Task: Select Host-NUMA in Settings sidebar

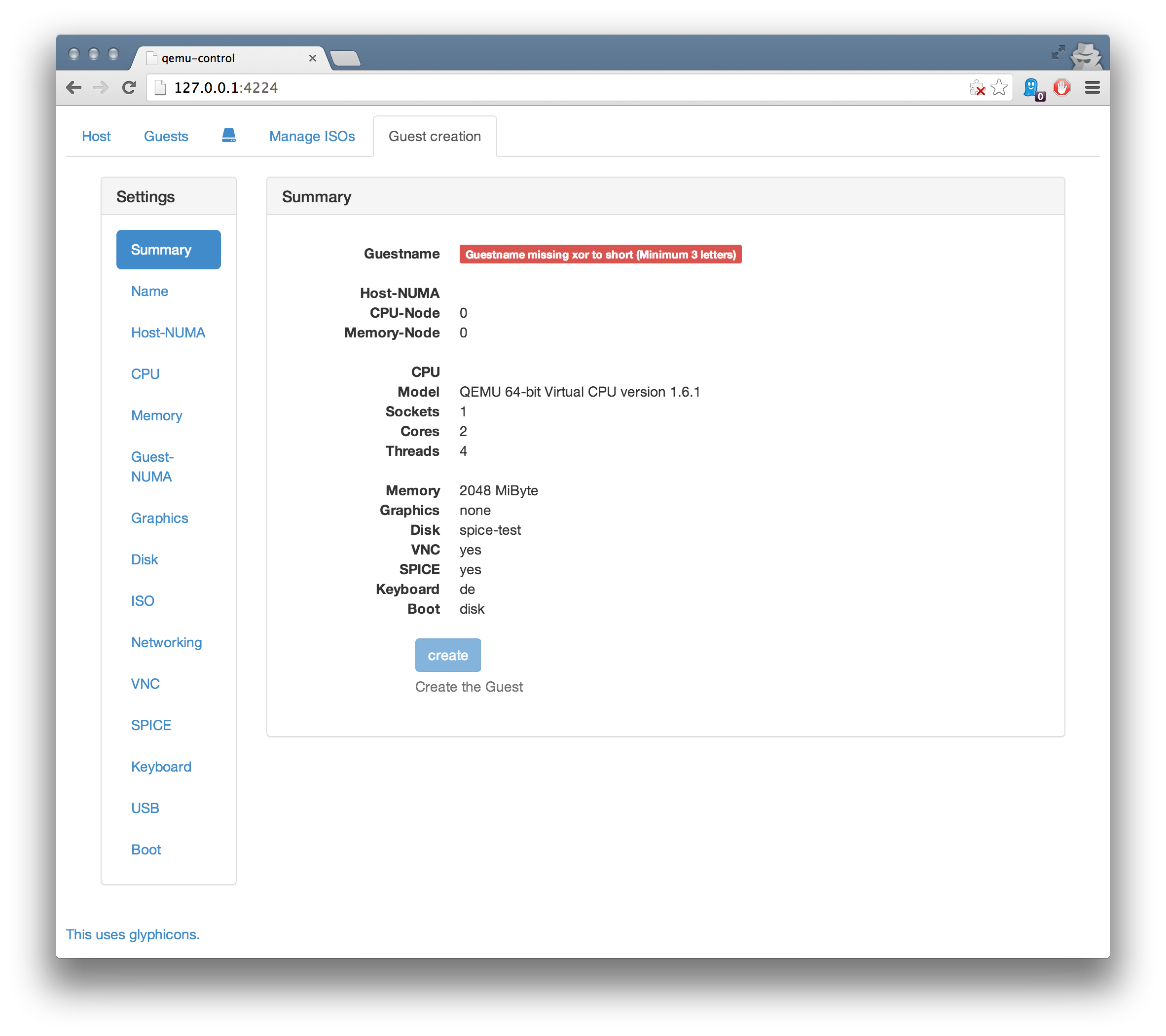Action: [168, 333]
